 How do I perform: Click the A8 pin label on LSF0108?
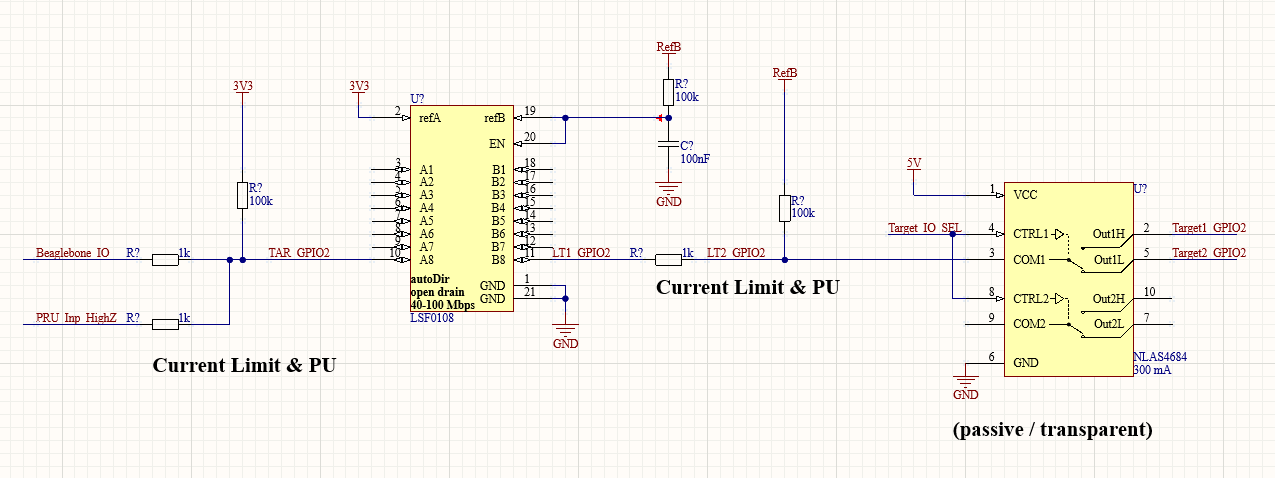(x=427, y=260)
